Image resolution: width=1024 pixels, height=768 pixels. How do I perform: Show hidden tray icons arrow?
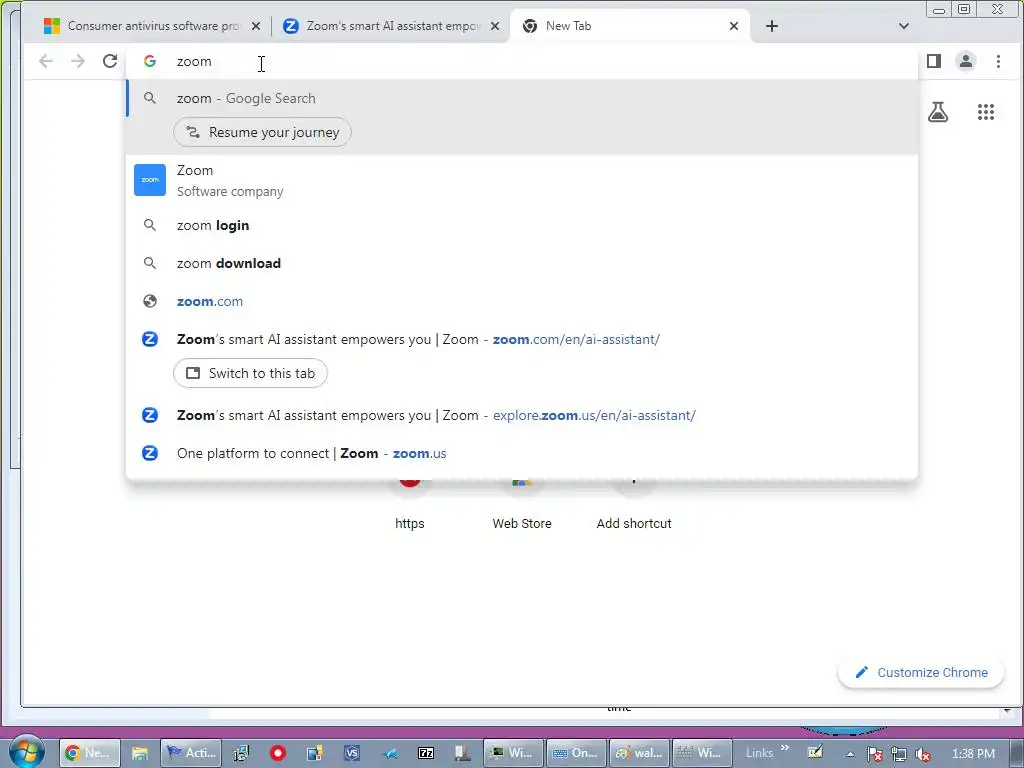[850, 754]
